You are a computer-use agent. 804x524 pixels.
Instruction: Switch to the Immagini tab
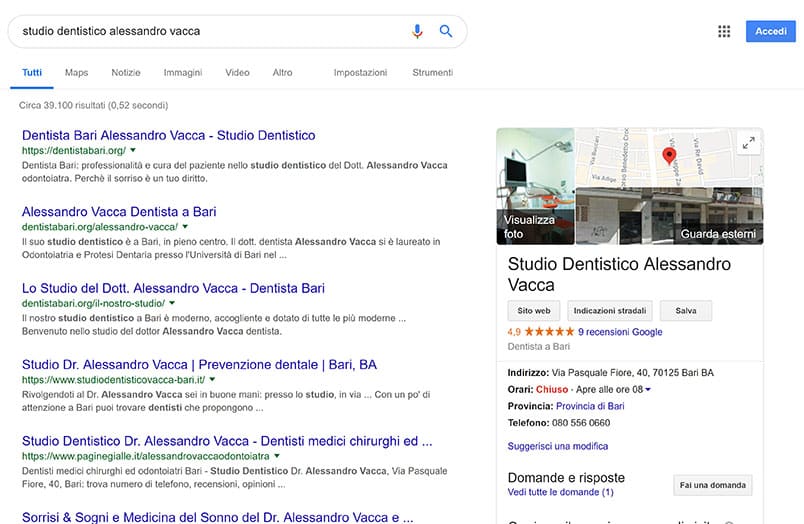(183, 73)
